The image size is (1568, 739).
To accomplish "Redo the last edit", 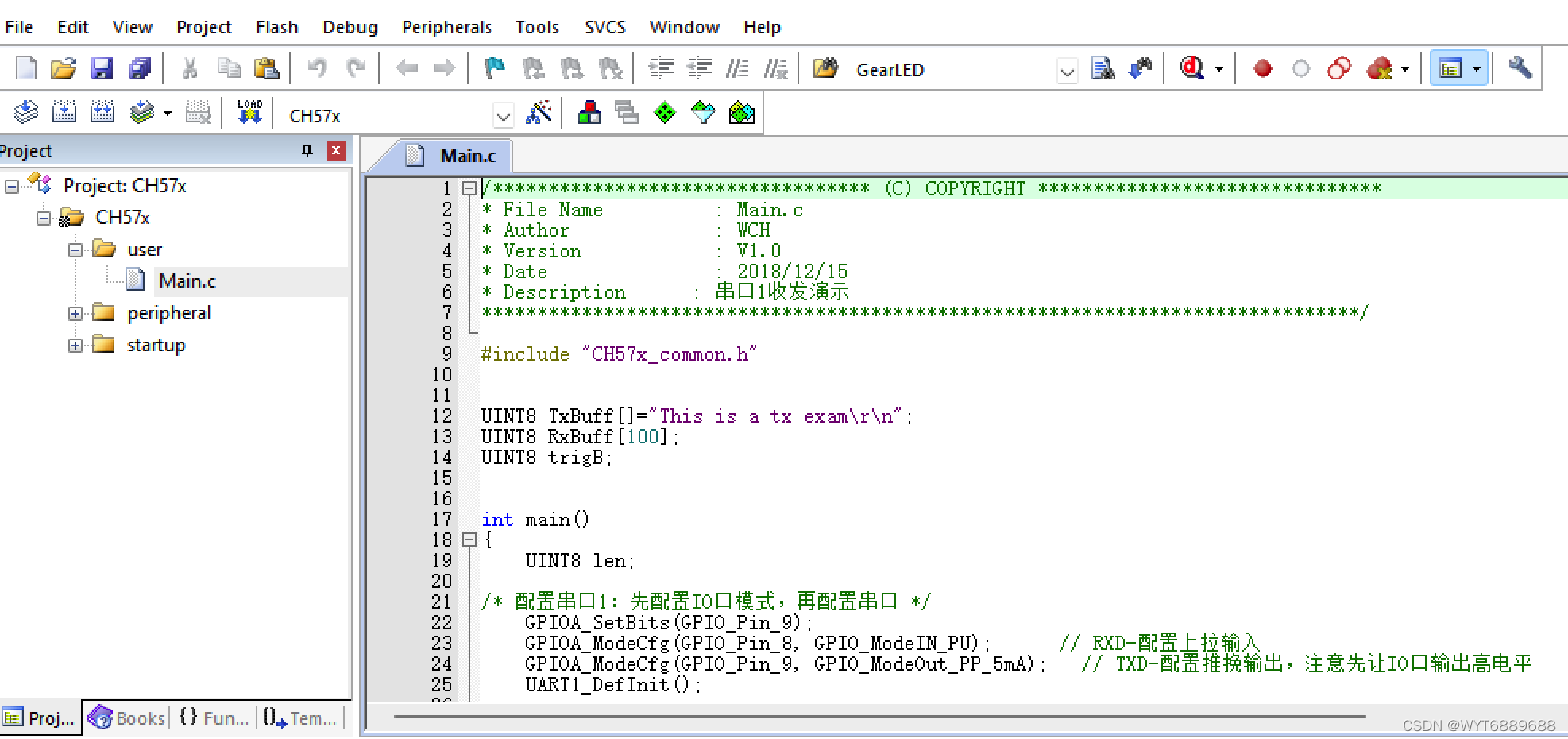I will 356,68.
